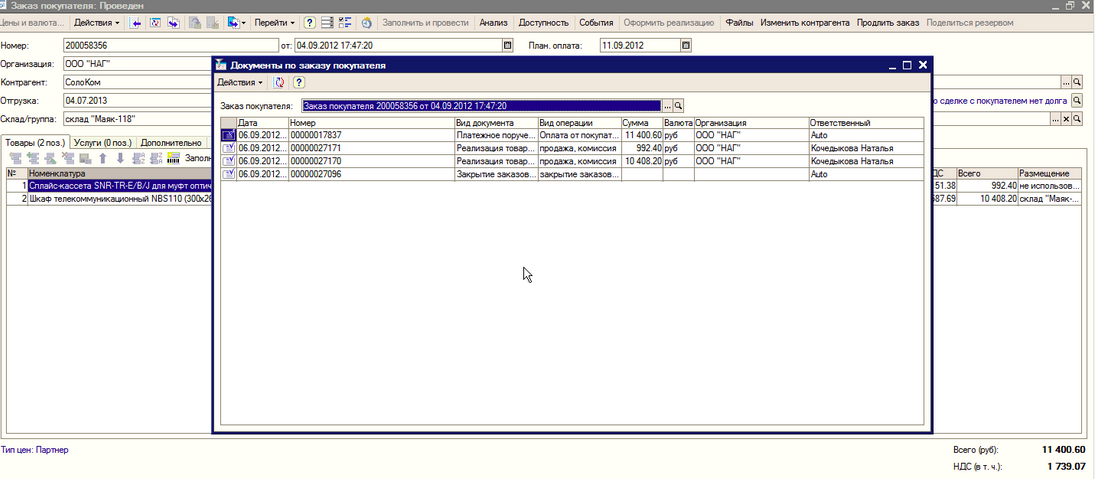Click the magnifier icon beside the нет долга link
Screen dimensions: 1095x479
(1077, 101)
